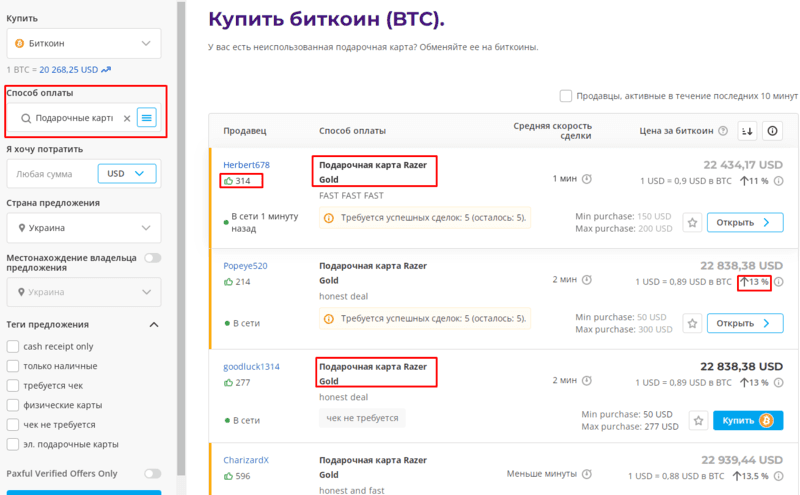Image resolution: width=800 pixels, height=495 pixels.
Task: Click clock icon in goodluck1314 row
Action: tap(587, 380)
